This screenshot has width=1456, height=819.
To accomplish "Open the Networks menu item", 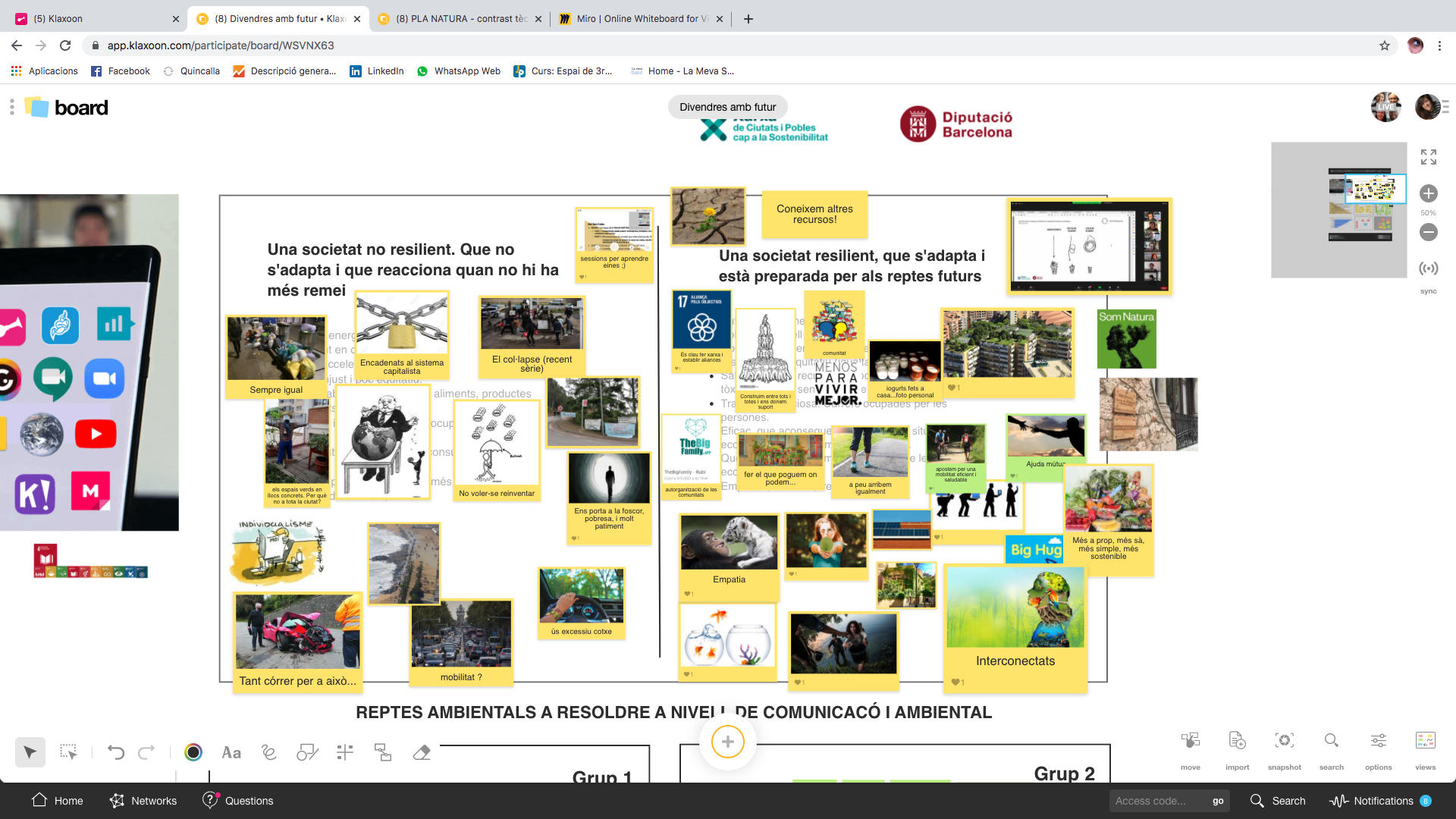I will click(x=143, y=801).
